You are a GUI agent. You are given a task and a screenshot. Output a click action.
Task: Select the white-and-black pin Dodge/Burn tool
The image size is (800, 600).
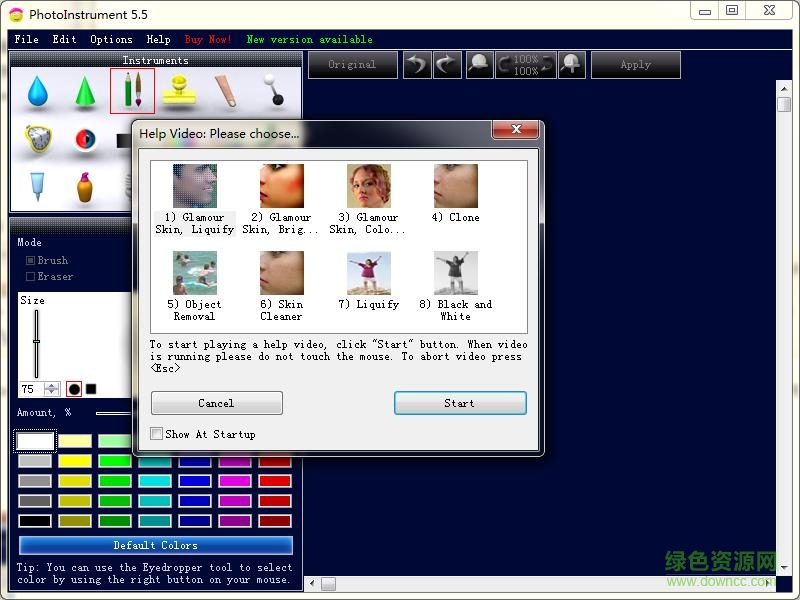pos(273,90)
